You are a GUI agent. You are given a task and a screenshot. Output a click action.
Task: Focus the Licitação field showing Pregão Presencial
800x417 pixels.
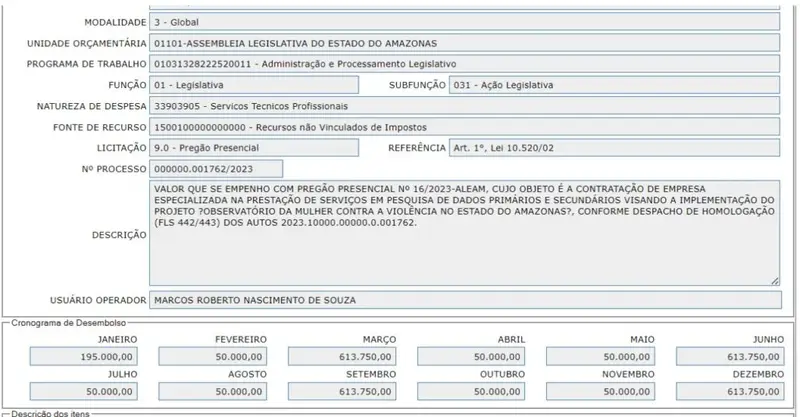tap(253, 148)
